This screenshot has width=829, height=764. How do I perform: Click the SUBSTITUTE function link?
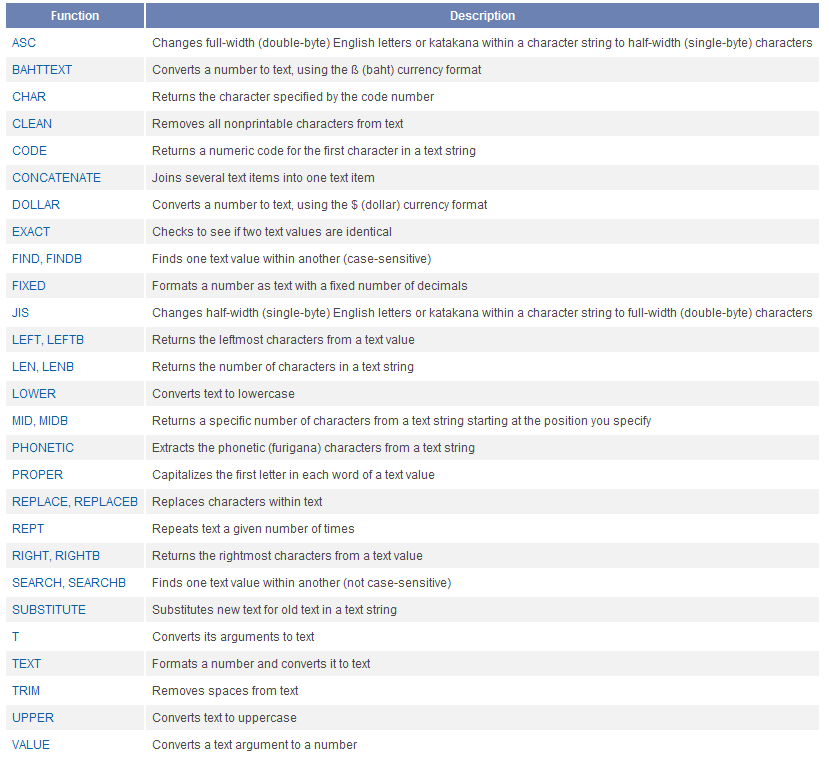[49, 609]
